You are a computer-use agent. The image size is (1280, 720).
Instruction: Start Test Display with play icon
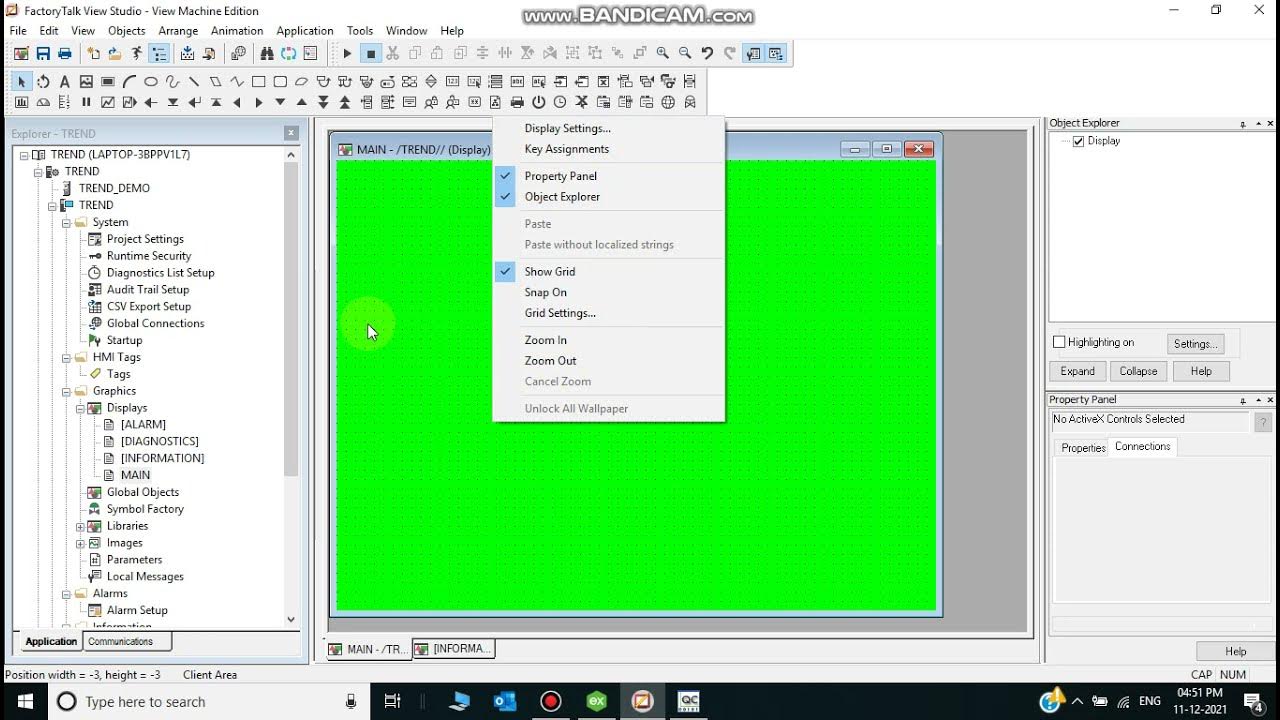coord(347,54)
